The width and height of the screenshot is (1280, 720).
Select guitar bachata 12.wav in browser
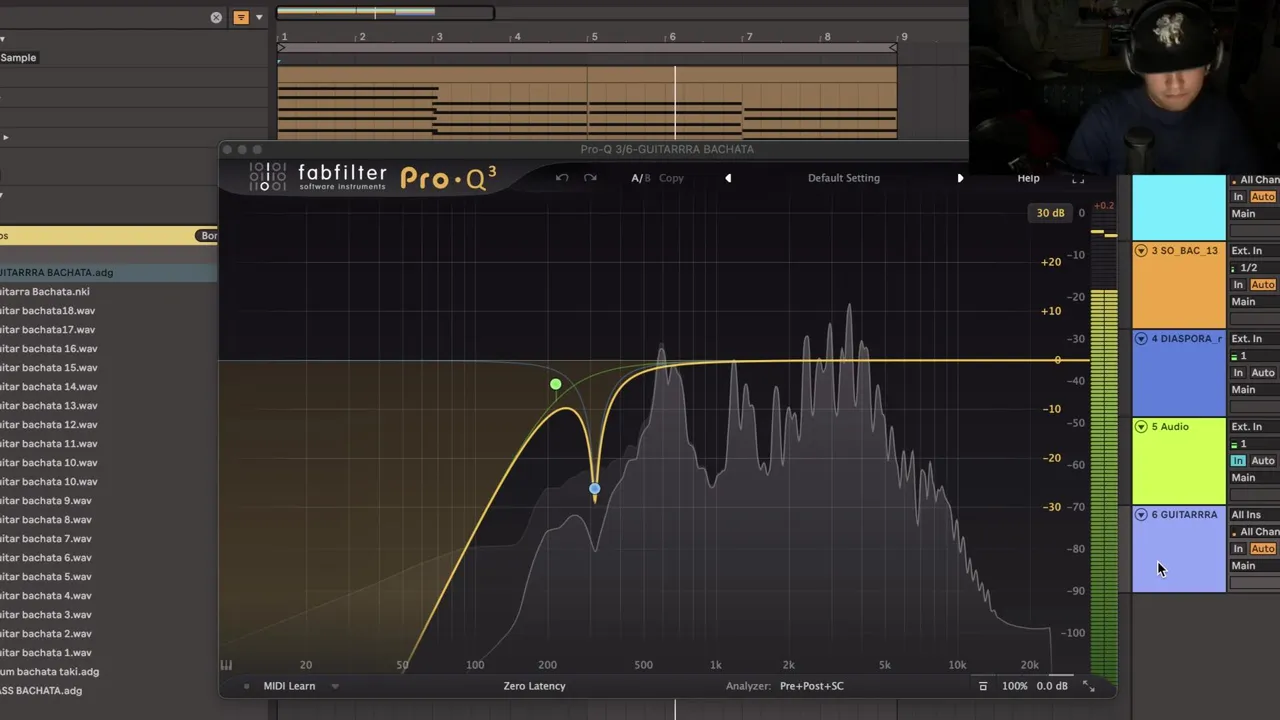click(48, 425)
